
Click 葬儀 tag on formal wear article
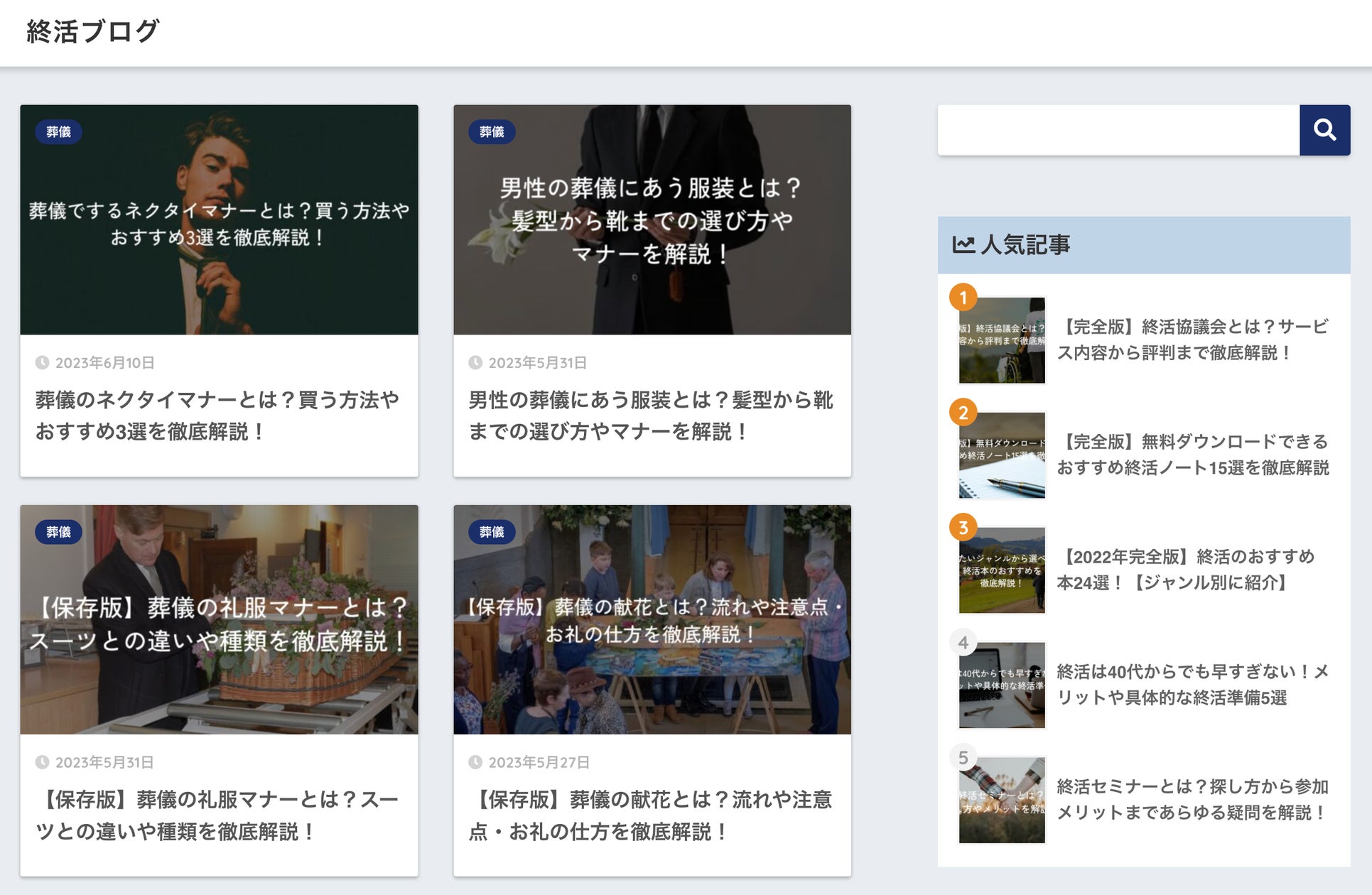[x=58, y=532]
